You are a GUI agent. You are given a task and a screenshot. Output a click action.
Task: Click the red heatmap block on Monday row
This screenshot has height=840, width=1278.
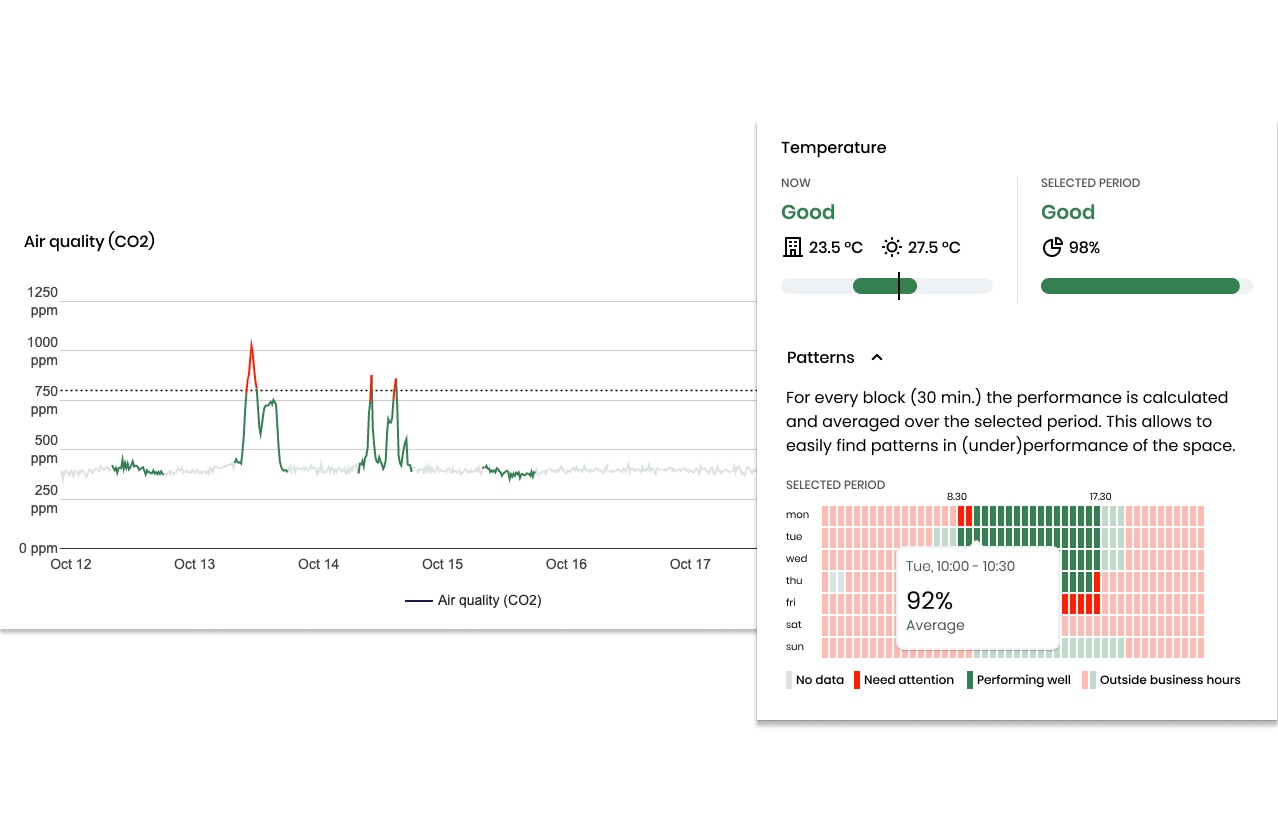pyautogui.click(x=965, y=515)
